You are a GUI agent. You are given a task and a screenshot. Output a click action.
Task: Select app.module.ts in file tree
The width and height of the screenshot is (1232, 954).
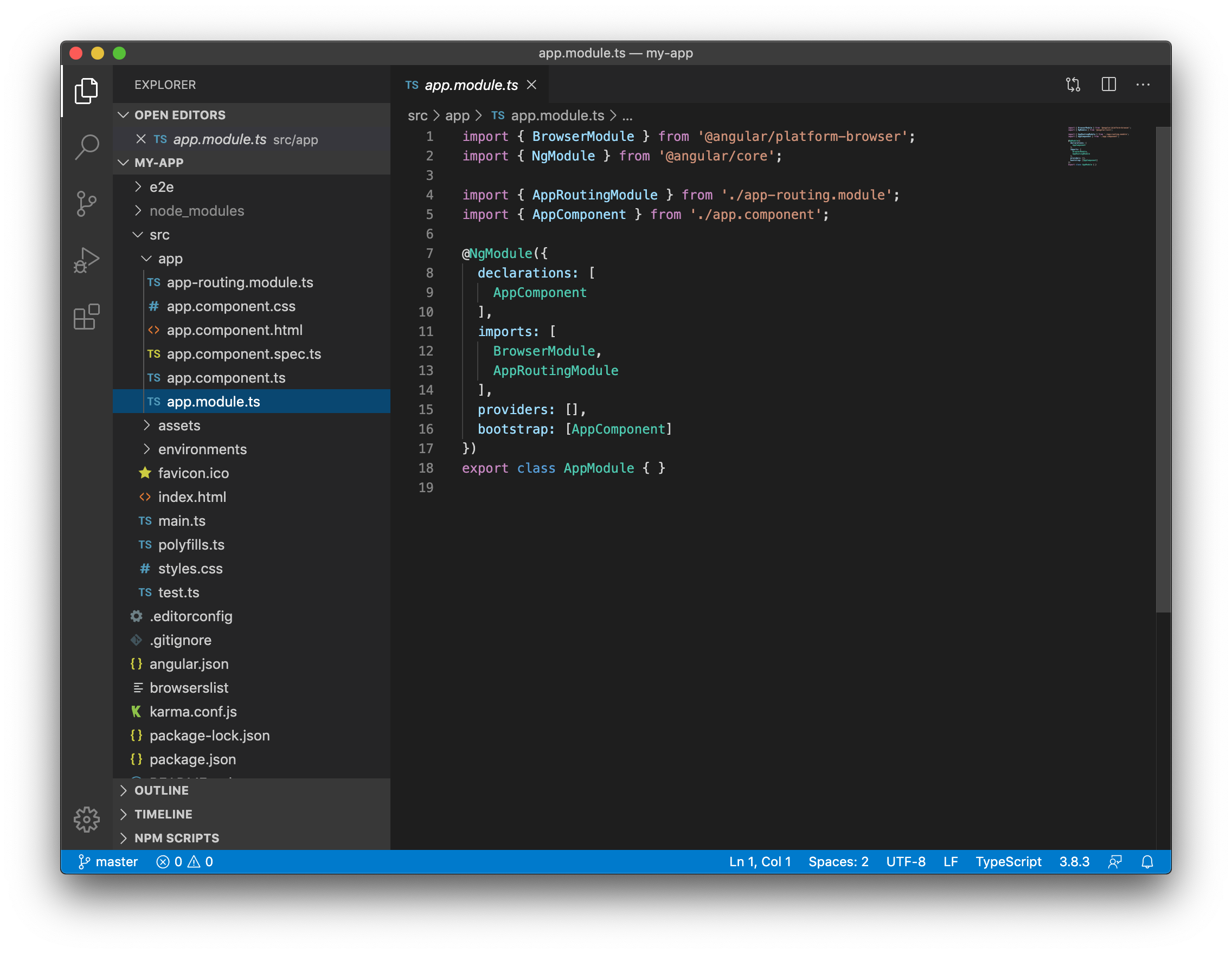pyautogui.click(x=252, y=401)
